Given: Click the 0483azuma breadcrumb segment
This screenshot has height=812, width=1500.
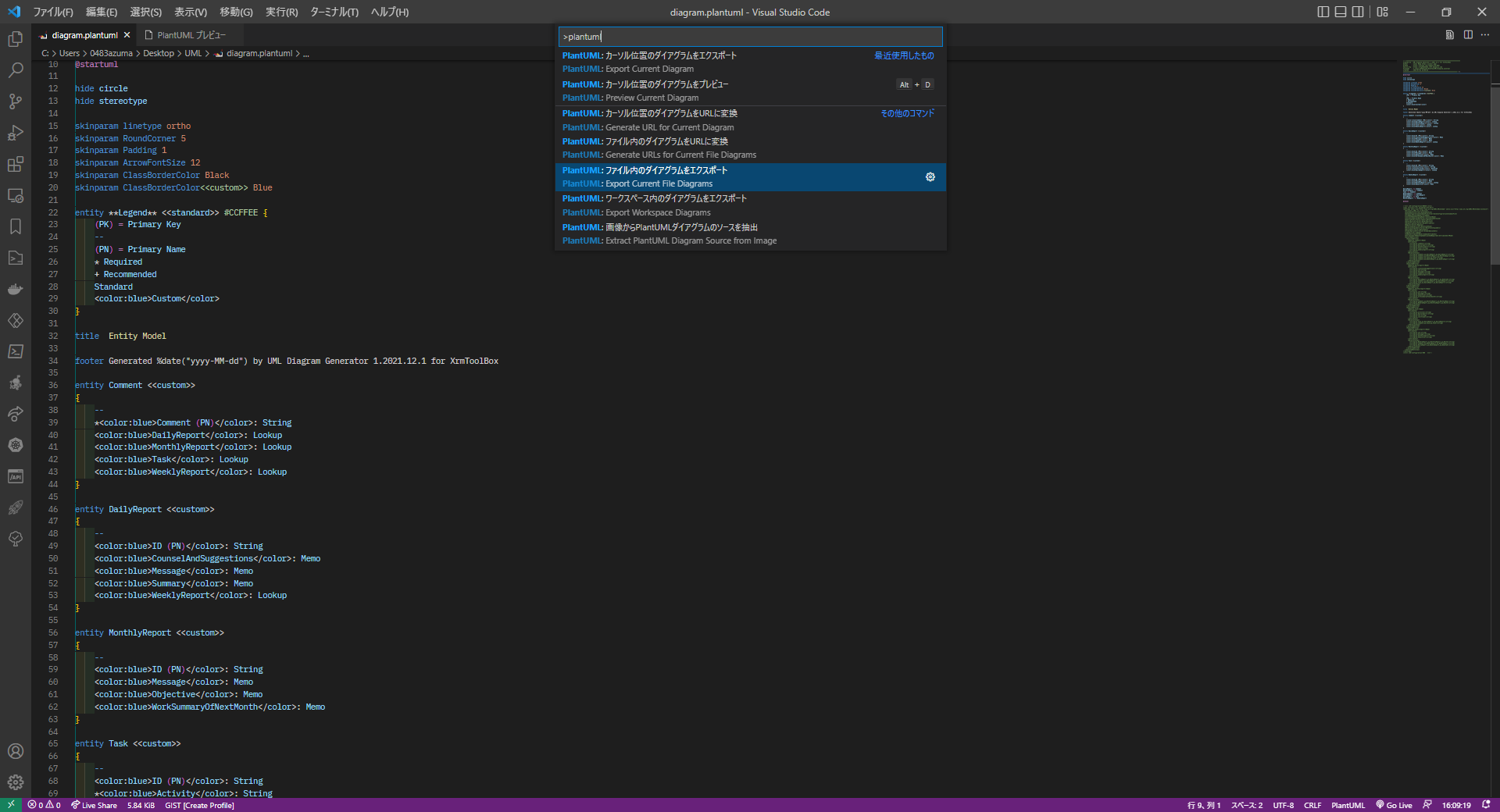Looking at the screenshot, I should click(111, 54).
